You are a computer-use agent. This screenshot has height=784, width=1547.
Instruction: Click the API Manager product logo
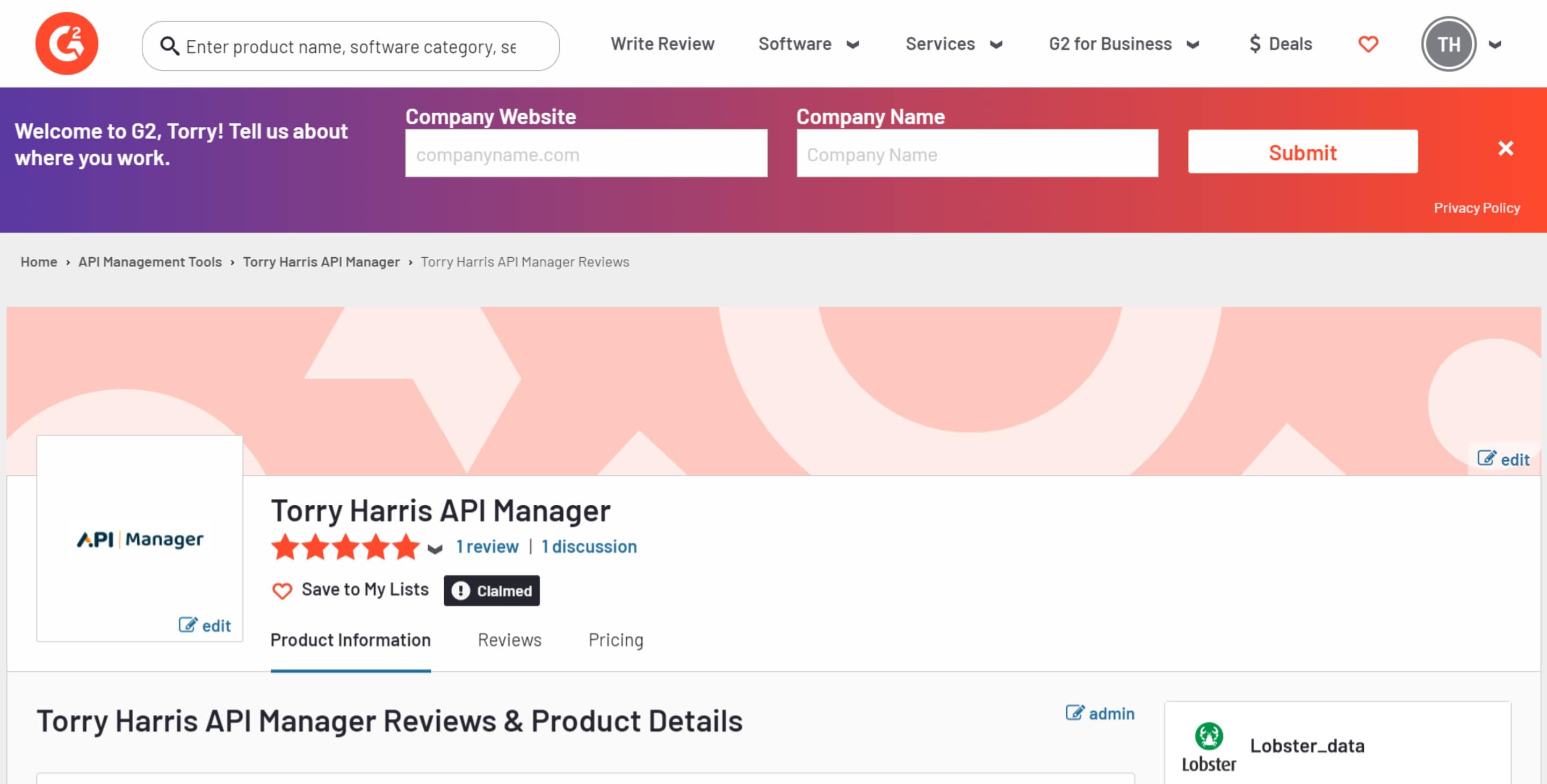(140, 539)
